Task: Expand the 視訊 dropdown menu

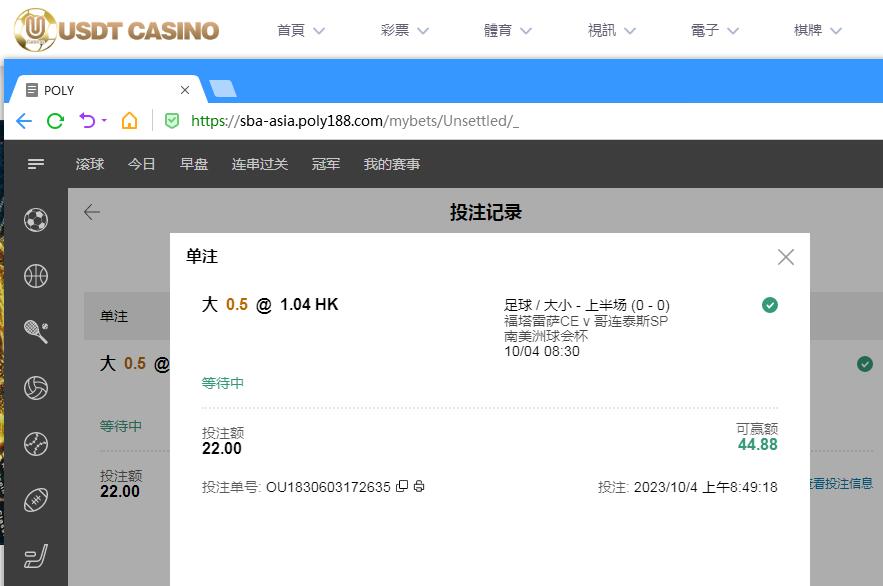Action: (x=611, y=30)
